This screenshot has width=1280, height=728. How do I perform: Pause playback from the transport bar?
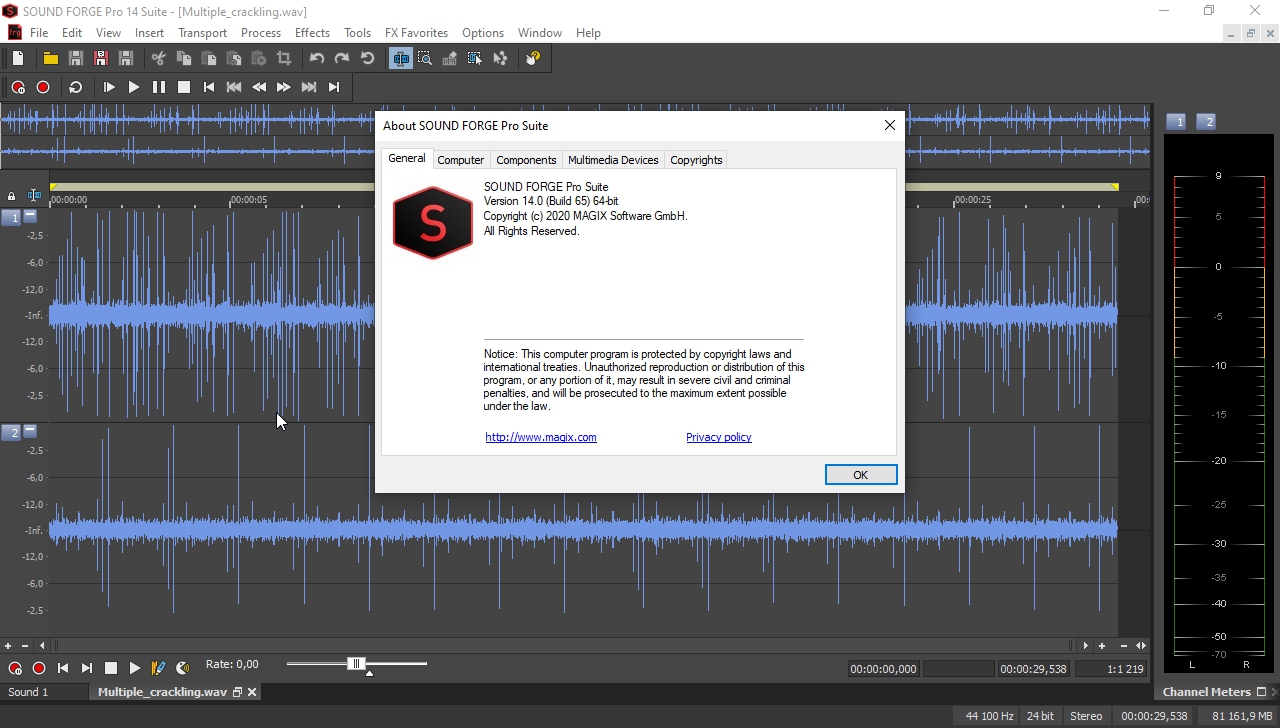click(159, 87)
